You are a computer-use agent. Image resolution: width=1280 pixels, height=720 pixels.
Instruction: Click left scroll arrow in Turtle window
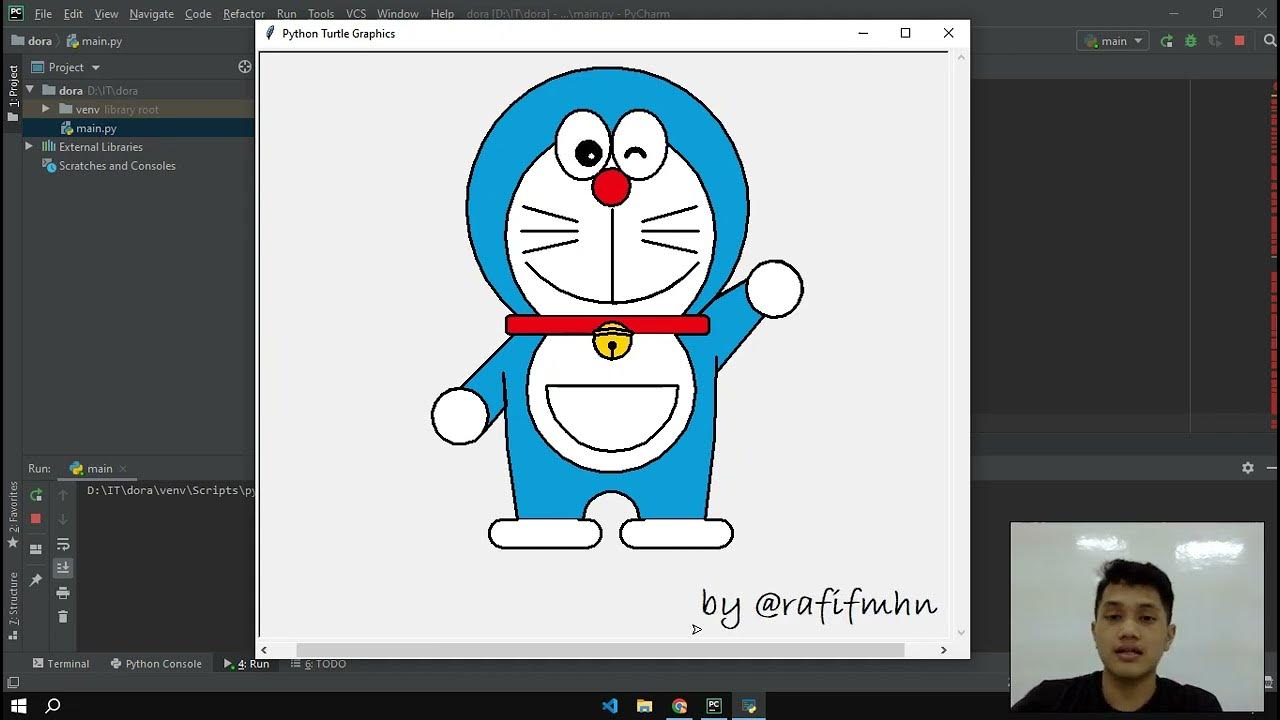pos(264,650)
